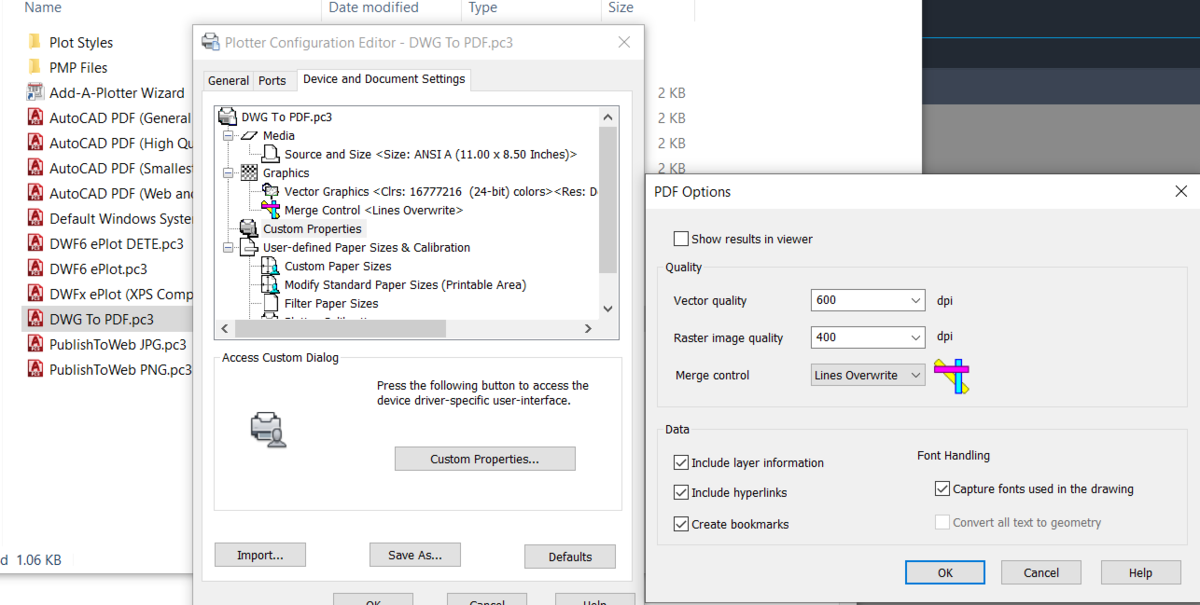This screenshot has width=1200, height=605.
Task: Switch to the General tab
Action: pyautogui.click(x=228, y=80)
